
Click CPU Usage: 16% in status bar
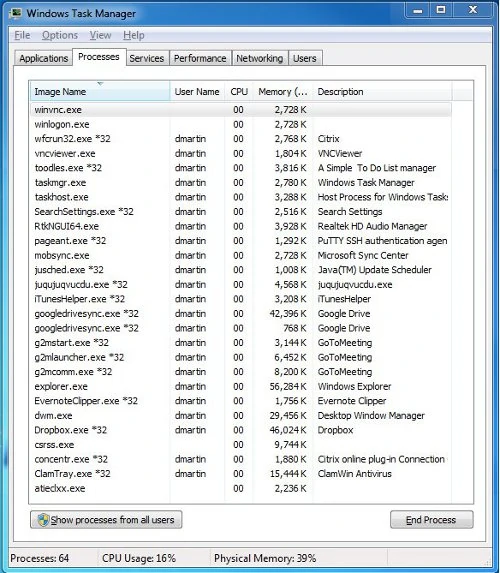click(x=139, y=558)
